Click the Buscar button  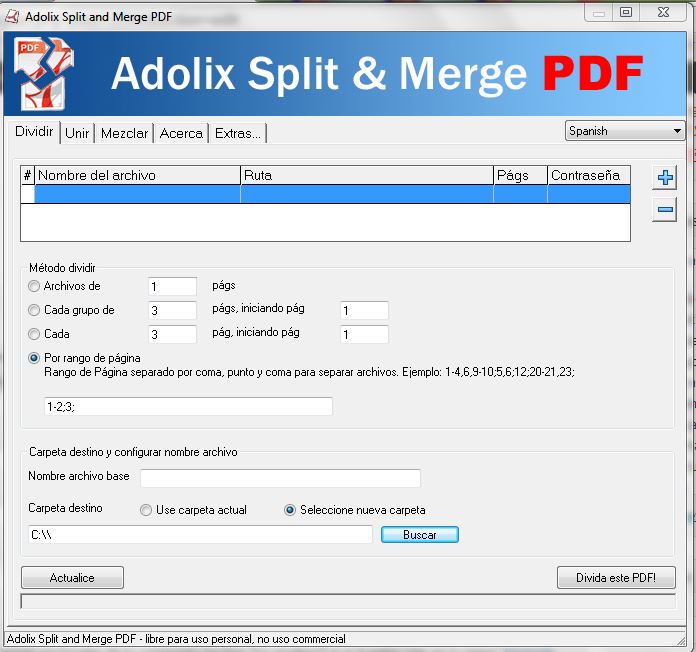click(419, 535)
